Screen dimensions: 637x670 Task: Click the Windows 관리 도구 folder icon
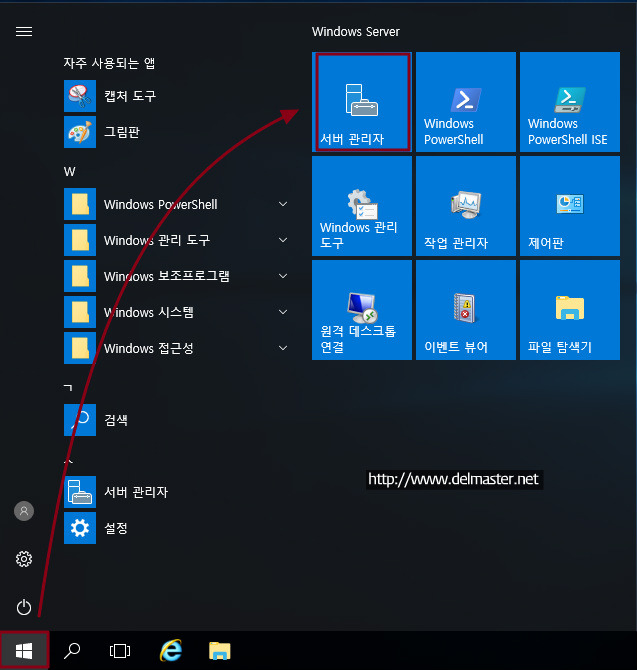[x=80, y=240]
